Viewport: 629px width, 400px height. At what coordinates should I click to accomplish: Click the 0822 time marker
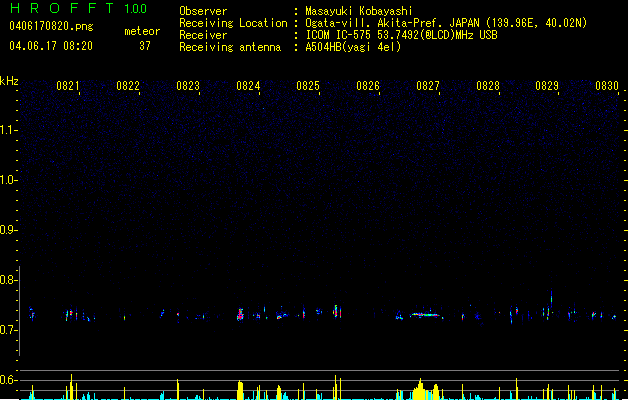(128, 86)
